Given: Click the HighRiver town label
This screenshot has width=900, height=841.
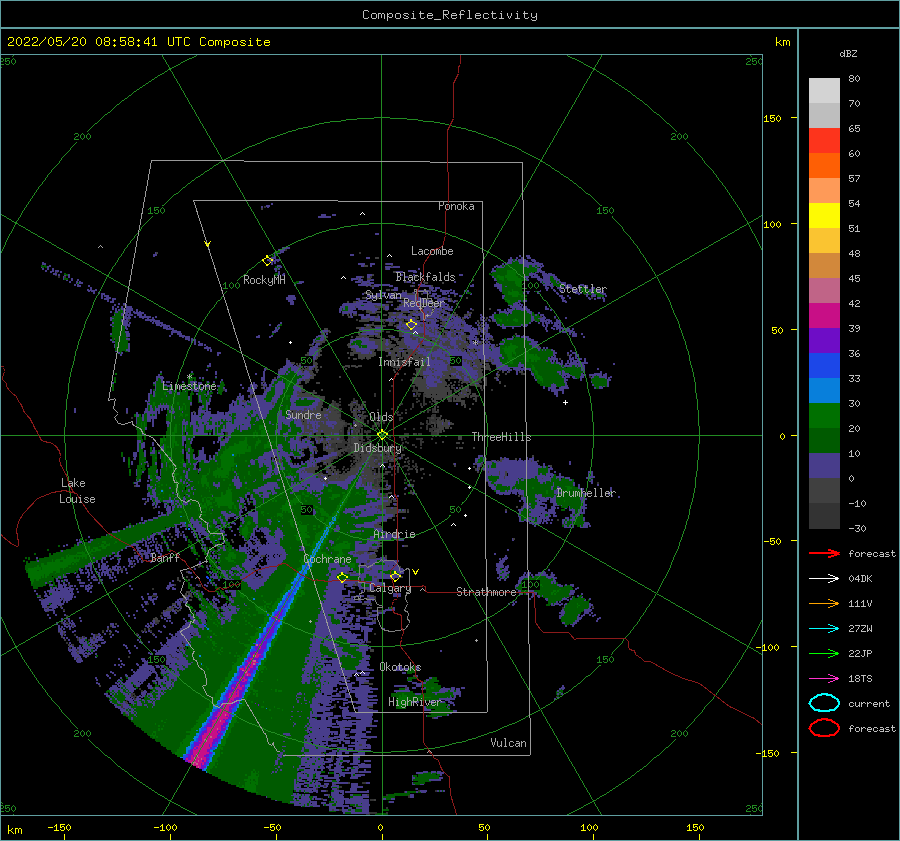Looking at the screenshot, I should [414, 702].
